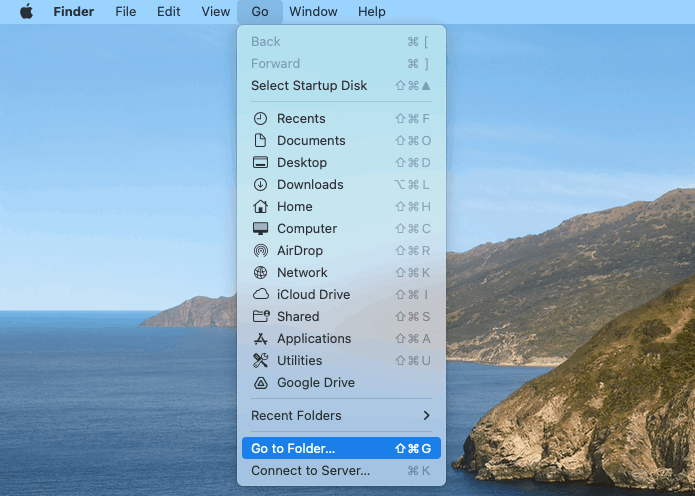Select the Computer label text
Viewport: 695px width, 496px height.
pos(307,229)
